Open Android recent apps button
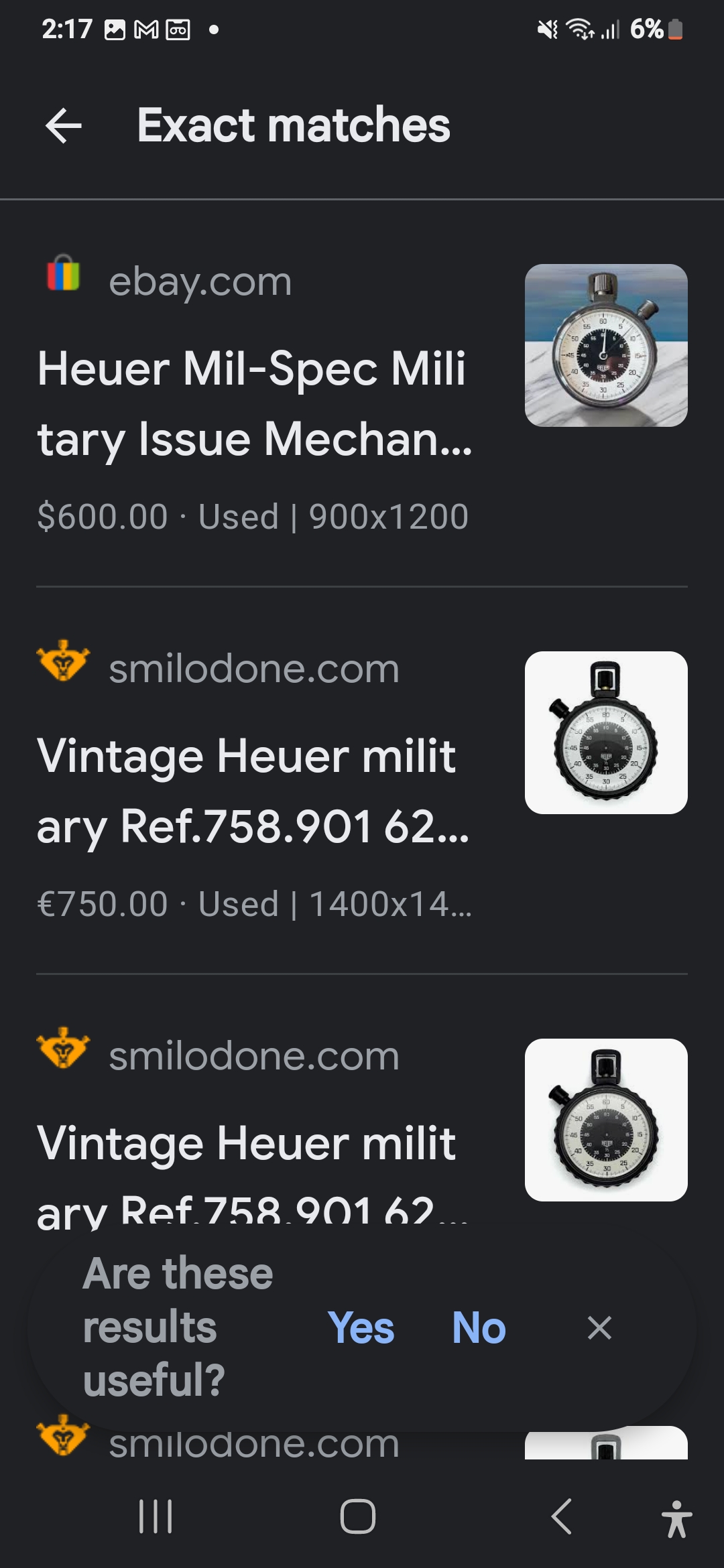The height and width of the screenshot is (1568, 724). (156, 1516)
